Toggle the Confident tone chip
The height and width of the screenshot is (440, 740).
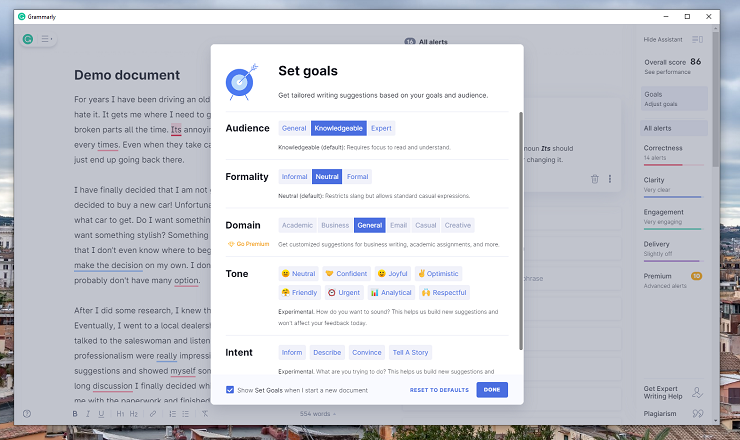click(346, 273)
